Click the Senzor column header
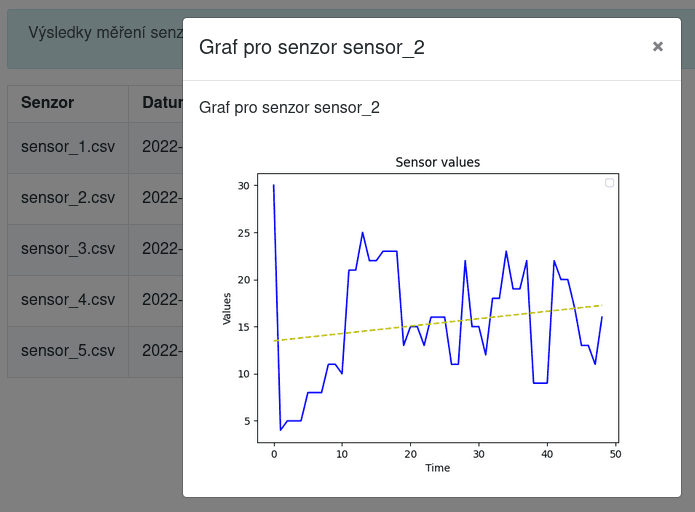 [47, 102]
